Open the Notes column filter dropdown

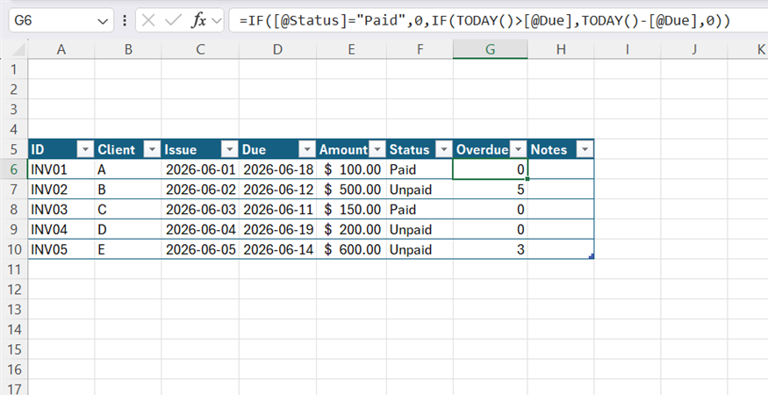pyautogui.click(x=584, y=149)
